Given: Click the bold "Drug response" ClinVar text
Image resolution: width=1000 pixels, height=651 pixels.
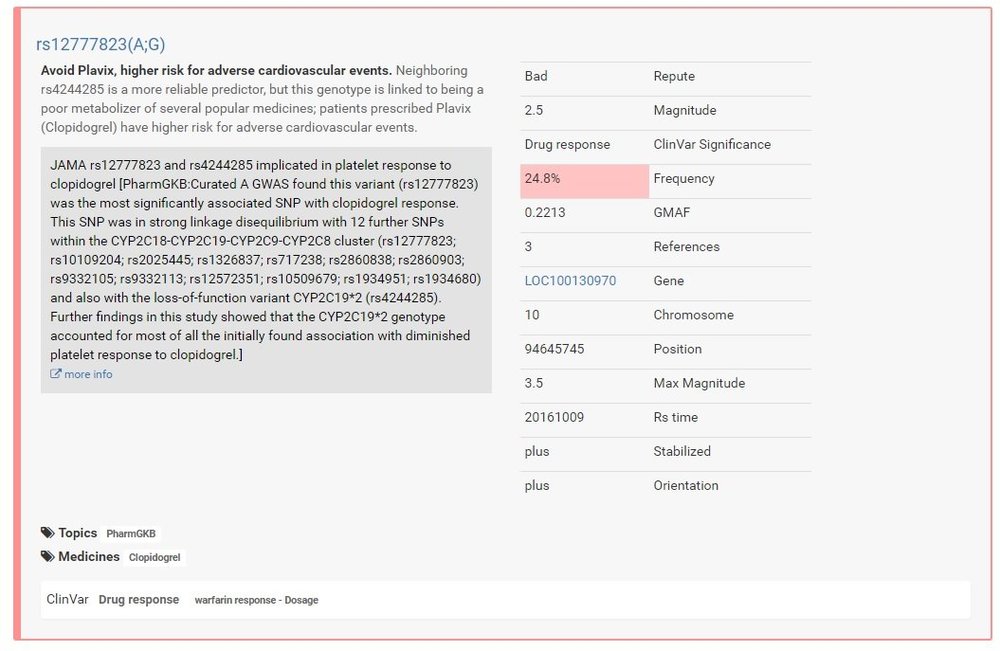Looking at the screenshot, I should click(x=139, y=599).
